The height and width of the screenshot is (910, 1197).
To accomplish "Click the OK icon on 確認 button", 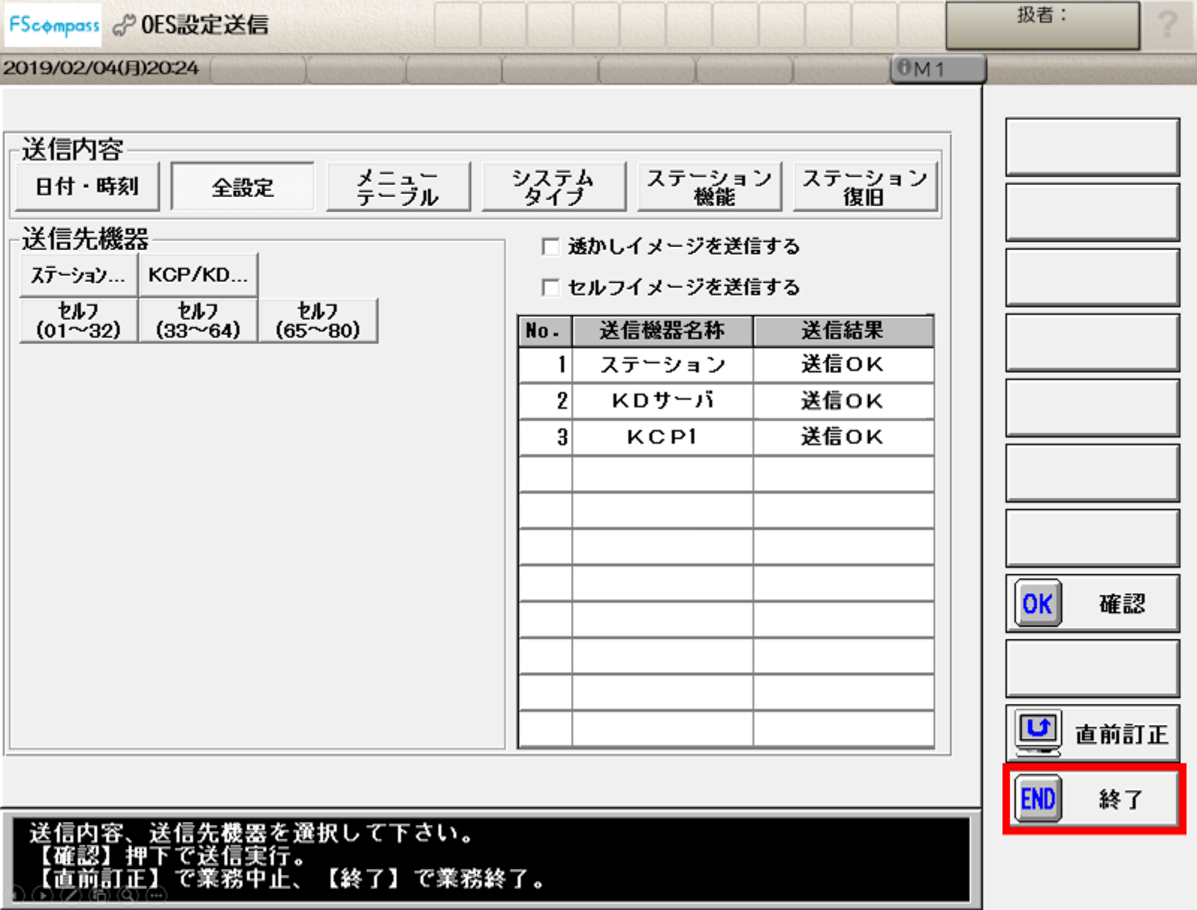I will (x=1037, y=604).
